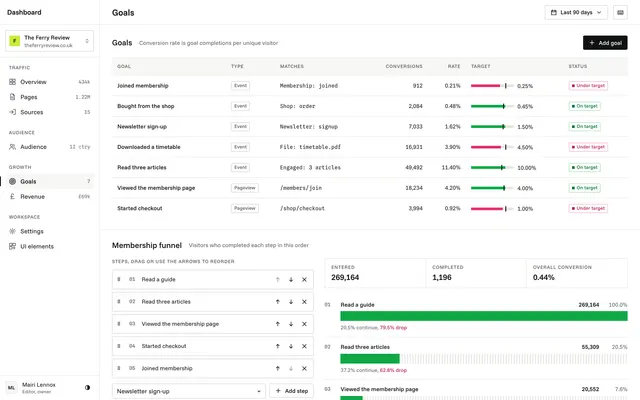Screen dimensions: 640x400
Task: Open Pages in sidebar
Action: click(x=49, y=97)
